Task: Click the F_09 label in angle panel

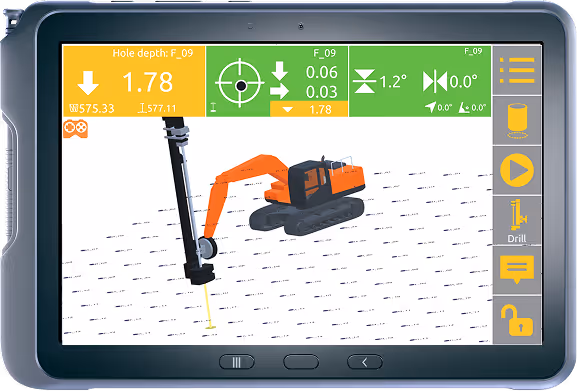Action: pyautogui.click(x=473, y=51)
